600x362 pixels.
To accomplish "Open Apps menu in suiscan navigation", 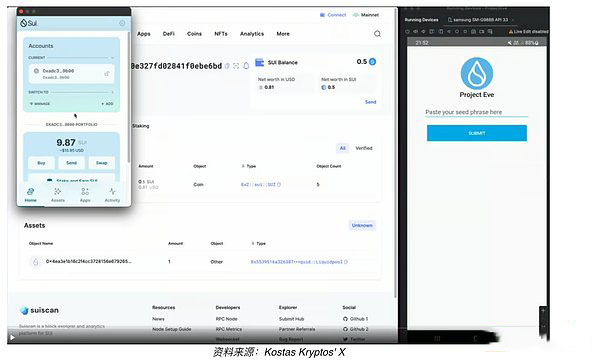I will [x=144, y=34].
